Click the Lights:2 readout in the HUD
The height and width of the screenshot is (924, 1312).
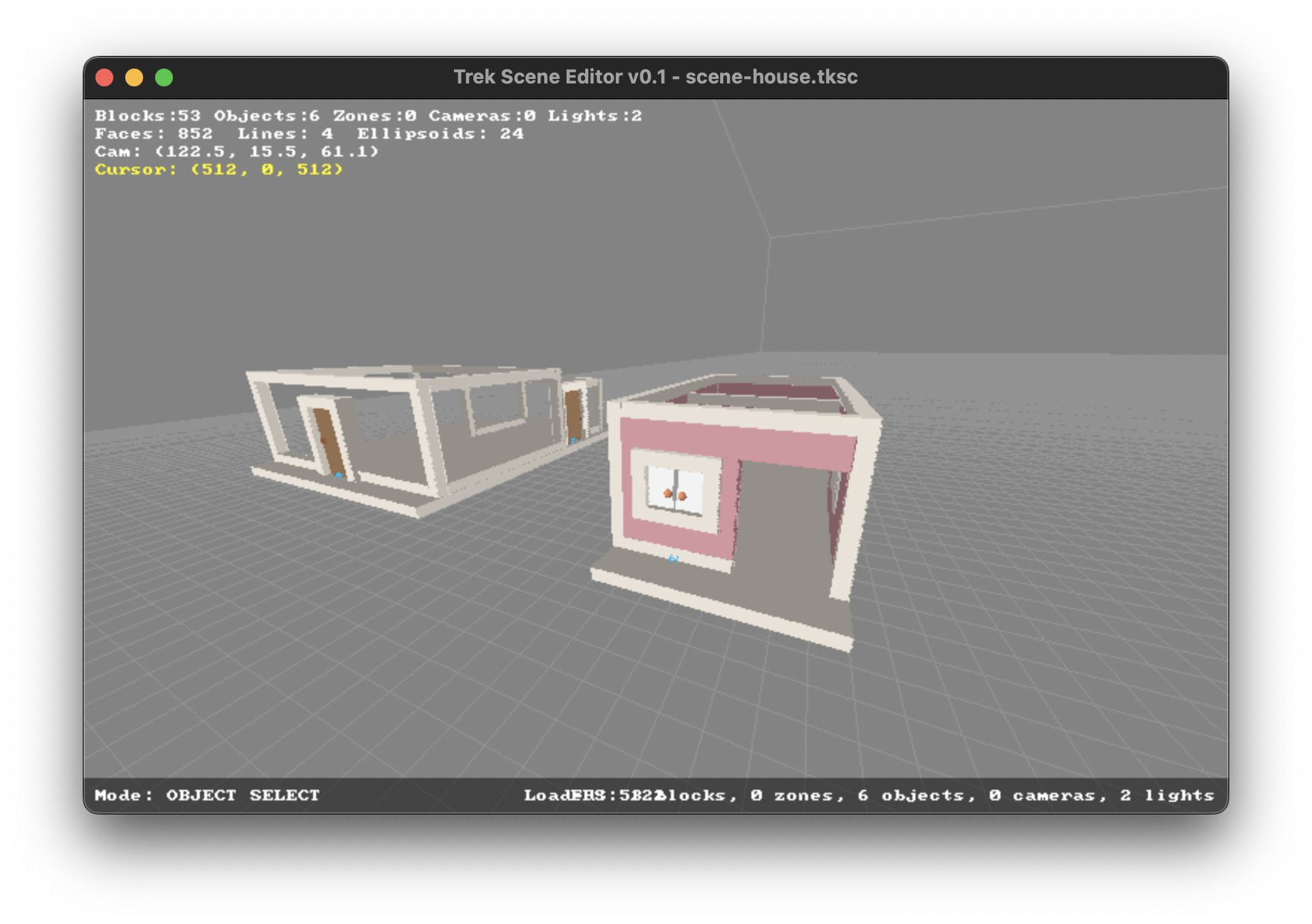tap(594, 116)
